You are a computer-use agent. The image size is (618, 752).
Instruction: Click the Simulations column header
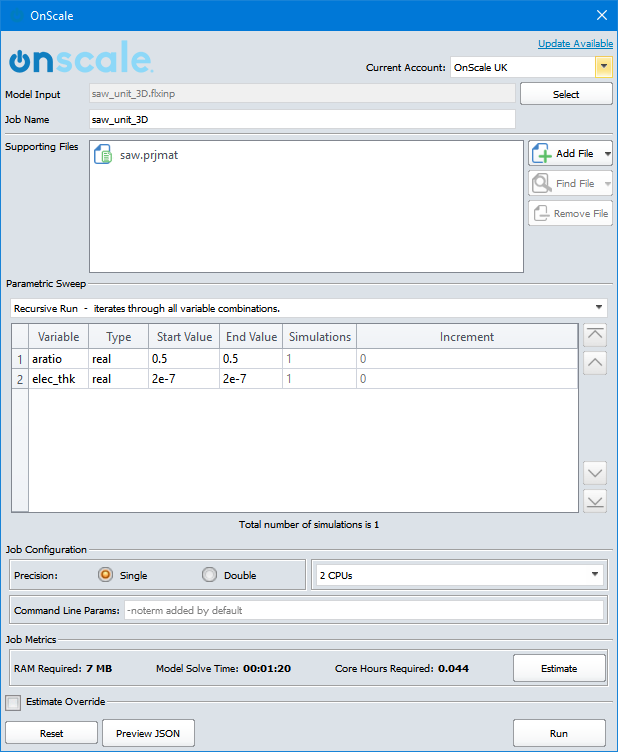point(320,337)
